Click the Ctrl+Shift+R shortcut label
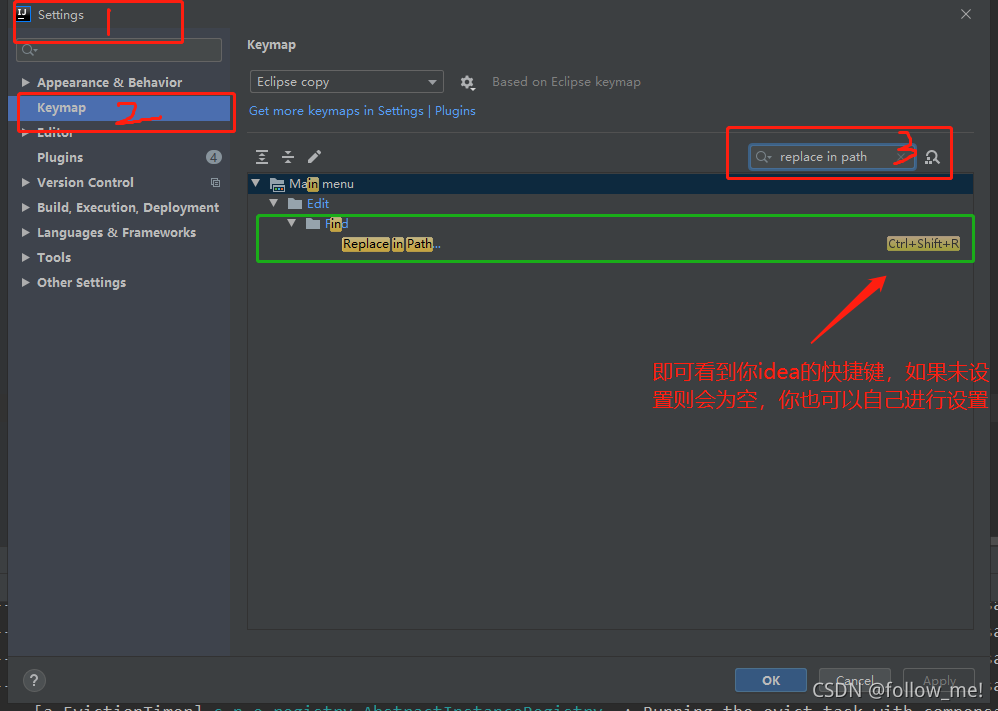Screen dimensions: 998x711 (x=924, y=244)
